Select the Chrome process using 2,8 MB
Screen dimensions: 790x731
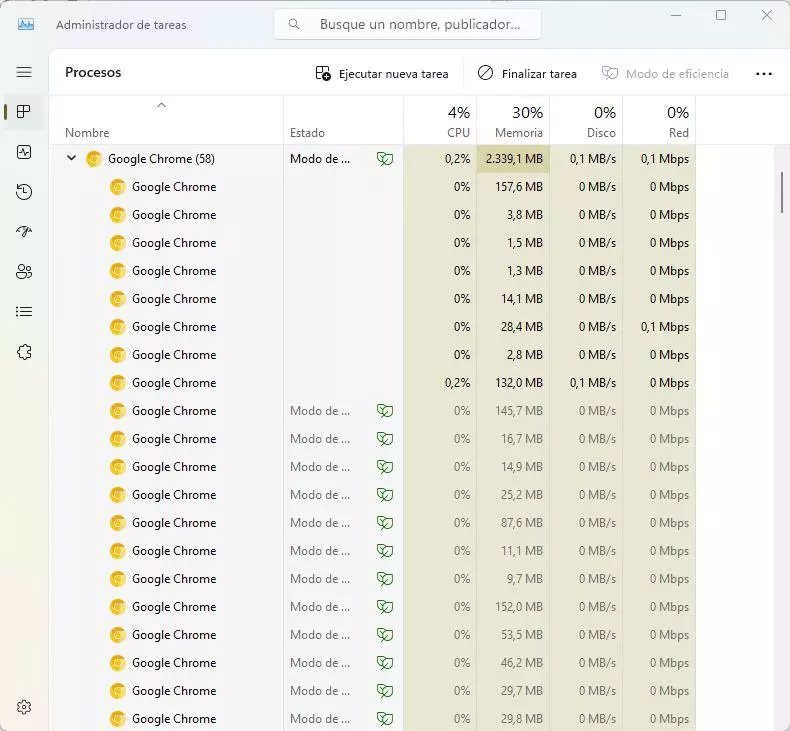pyautogui.click(x=373, y=355)
